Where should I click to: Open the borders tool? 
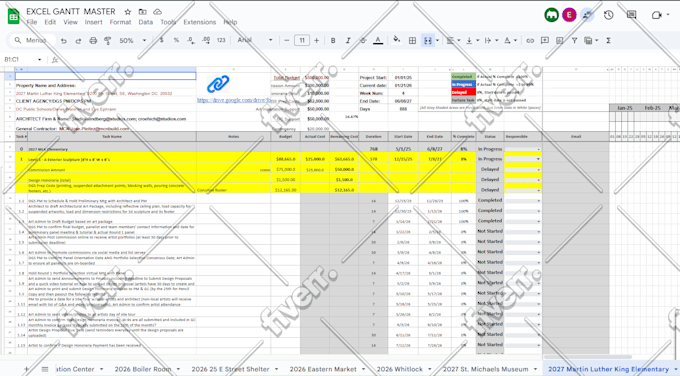(x=412, y=40)
